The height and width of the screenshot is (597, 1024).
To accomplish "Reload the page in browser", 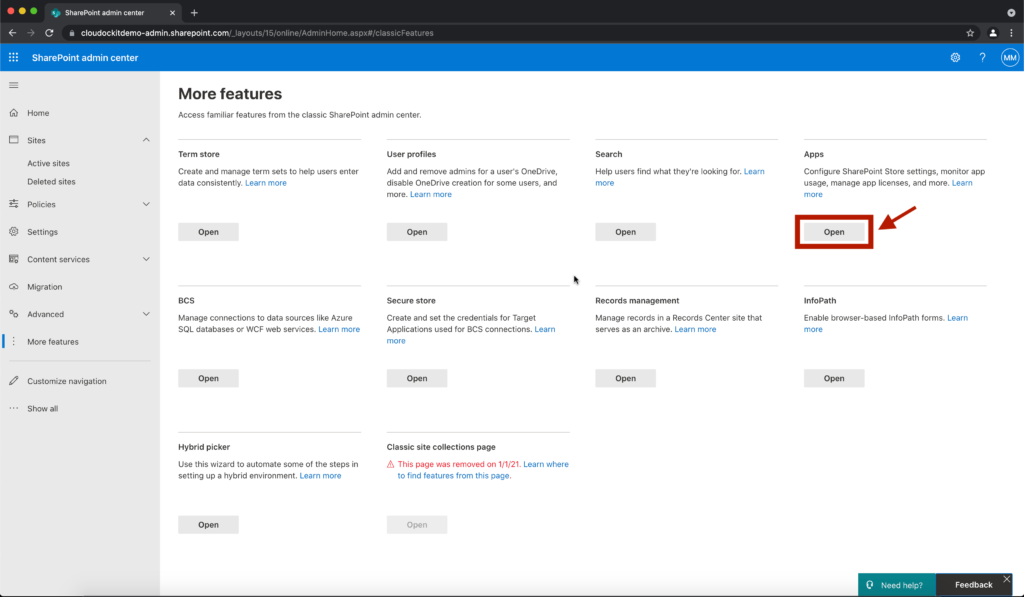I will (49, 33).
